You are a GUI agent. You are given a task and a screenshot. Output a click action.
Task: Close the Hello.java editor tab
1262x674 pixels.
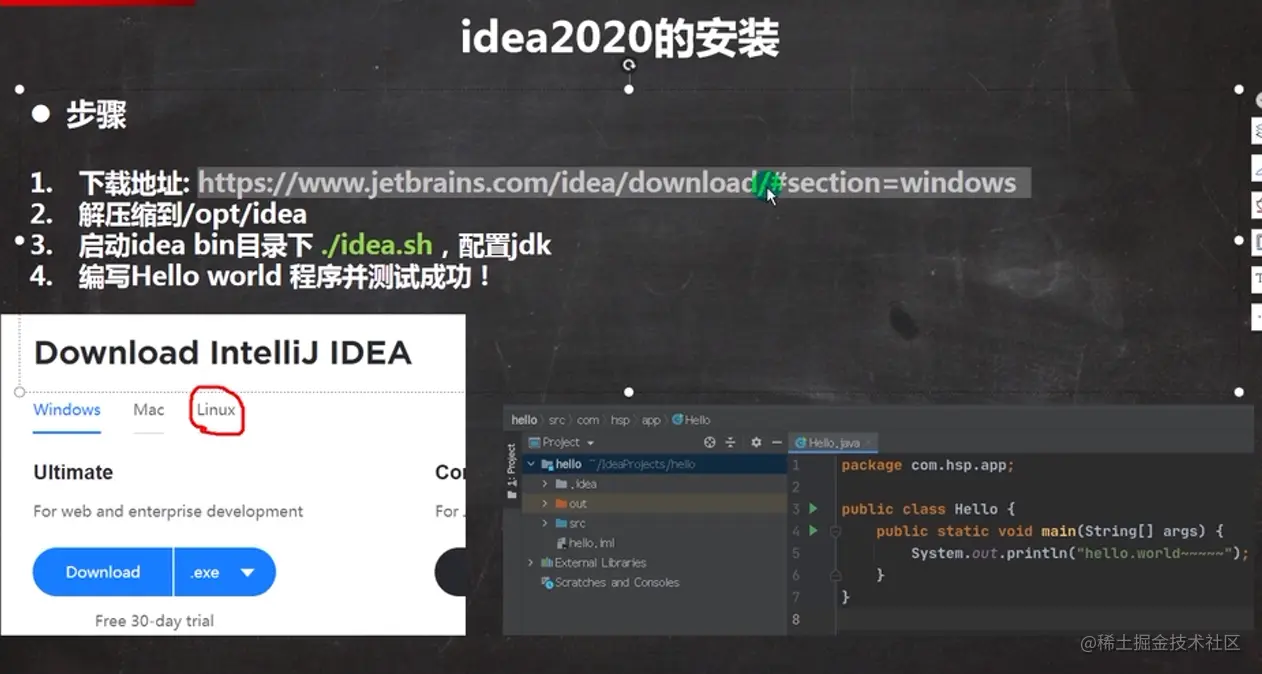pos(869,442)
